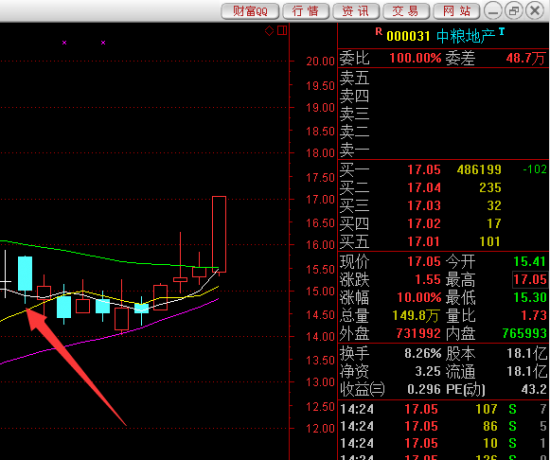Click the red panel-layout icon above chart
The height and width of the screenshot is (460, 550).
pos(282,31)
